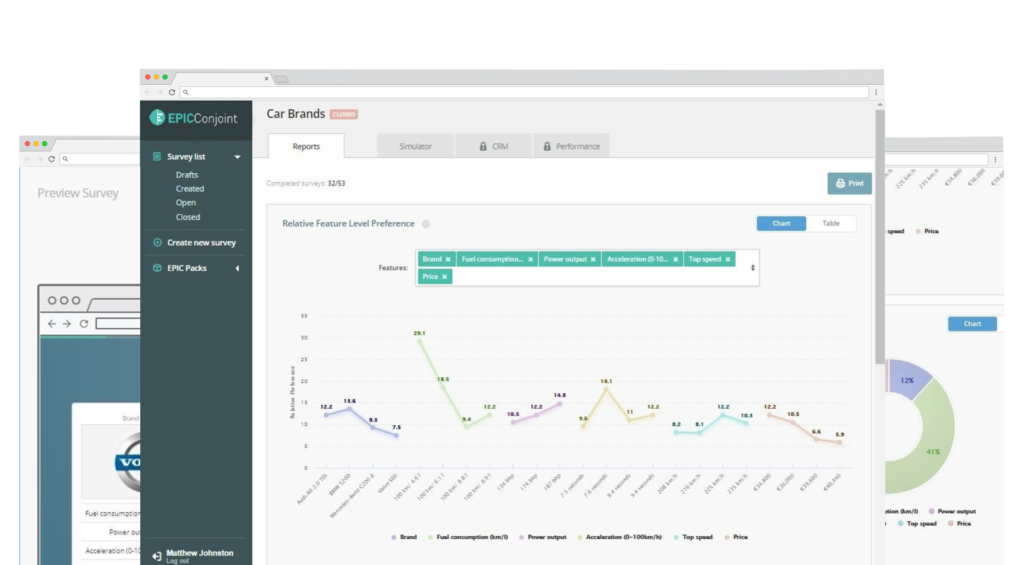This screenshot has width=1024, height=565.
Task: Click the help icon next to Relative Feature Level Preference
Action: tap(426, 224)
